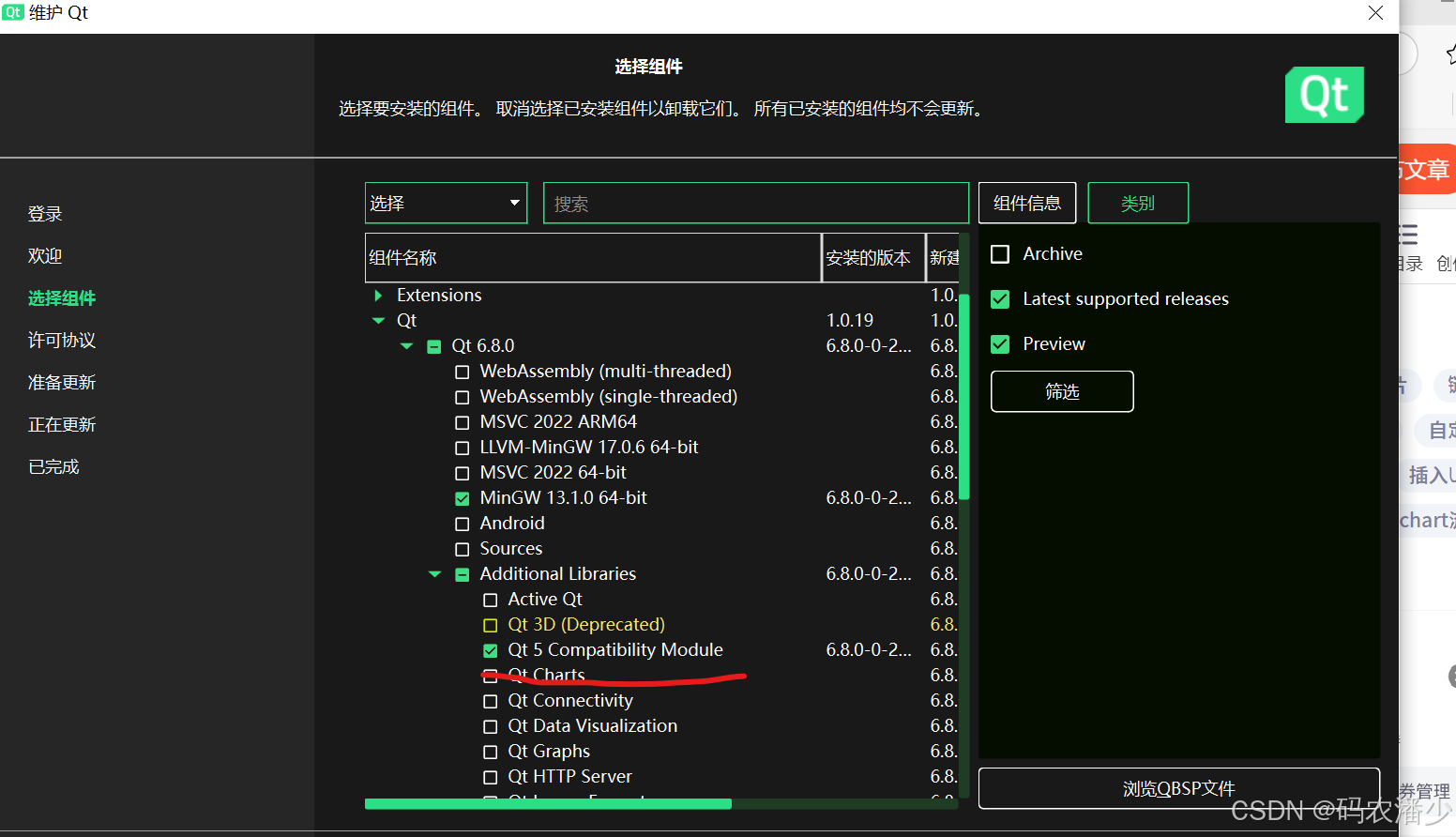Check the Sources component box
Viewport: 1456px width, 837px height.
tap(462, 550)
